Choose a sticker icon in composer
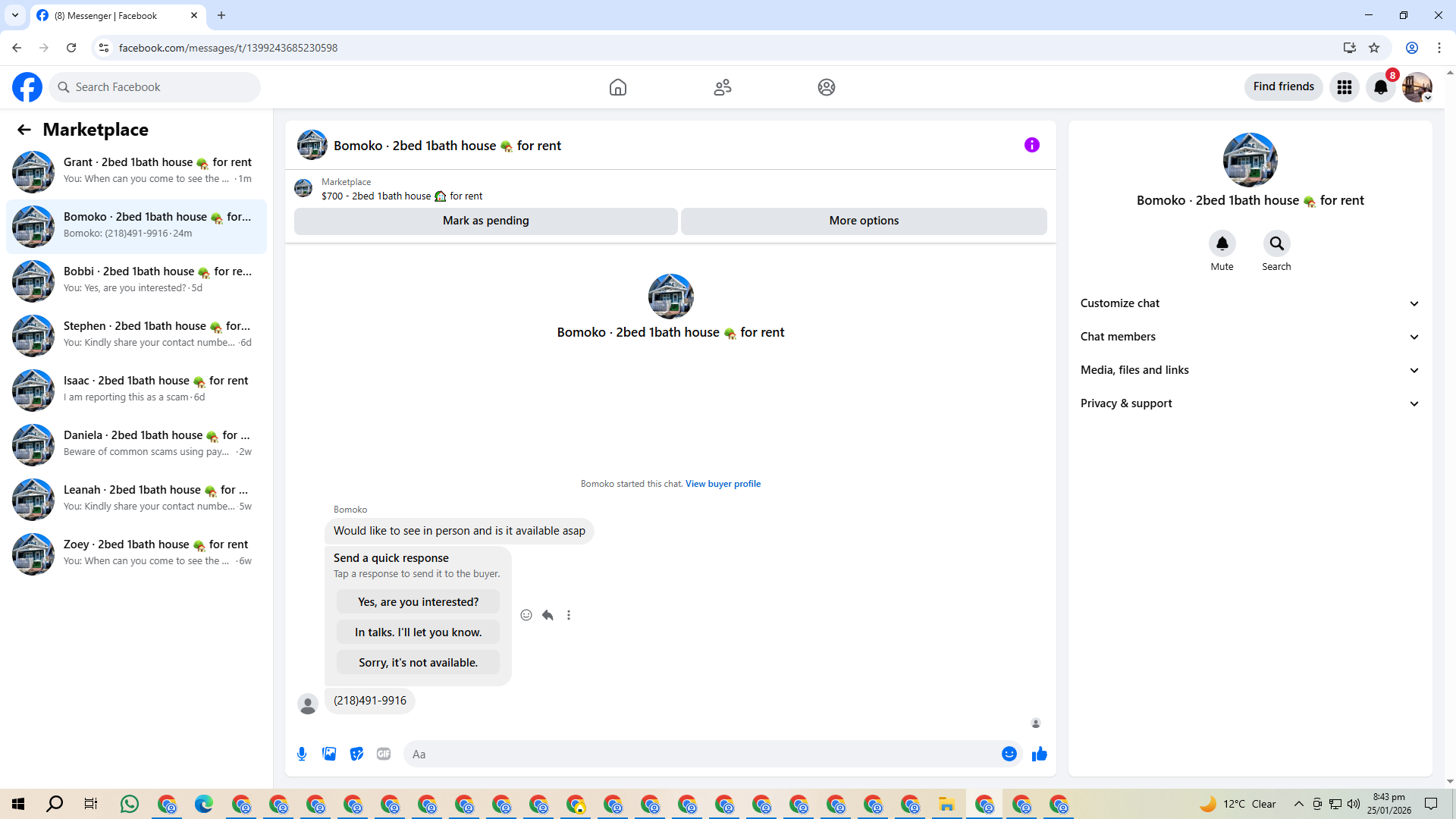This screenshot has height=819, width=1456. tap(356, 754)
